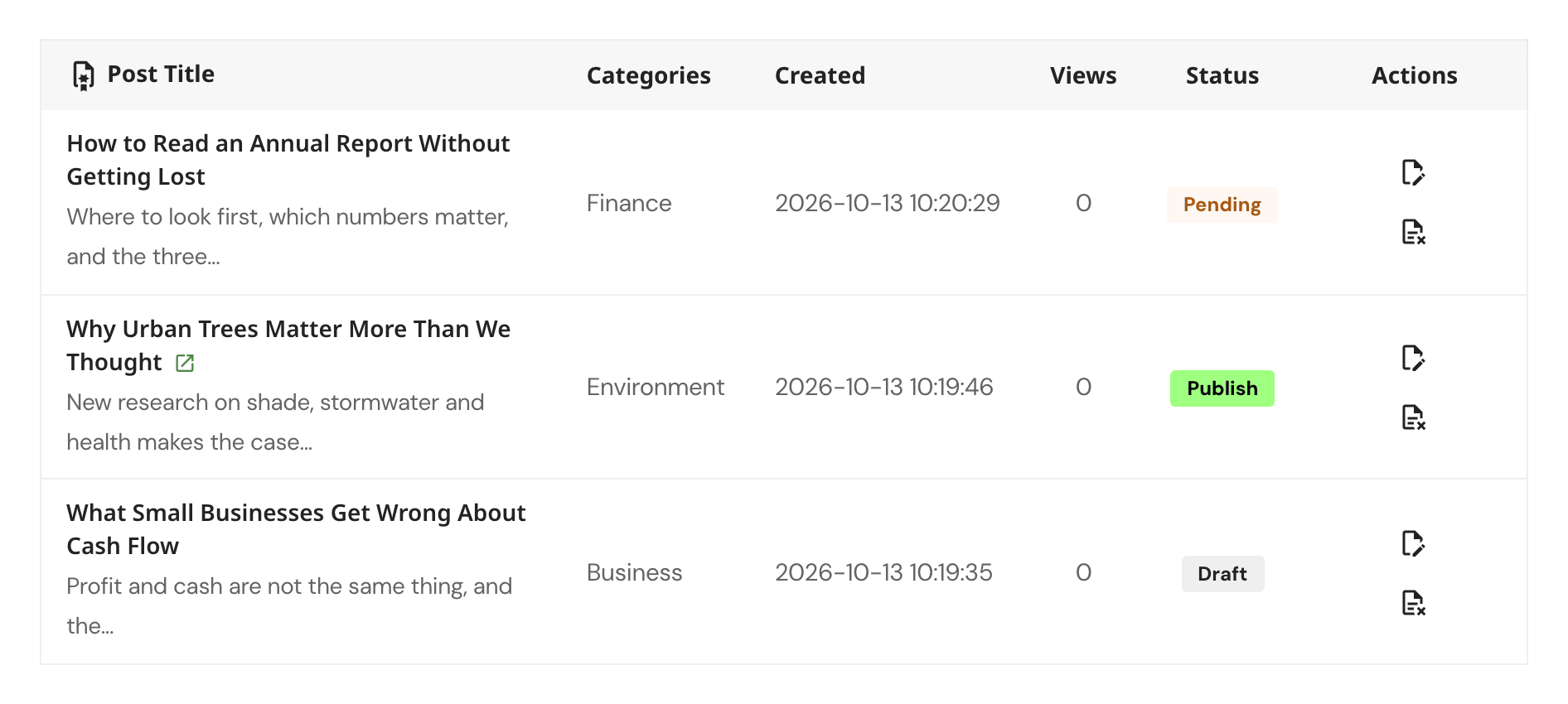The image size is (1568, 704).
Task: Click the Created column header
Action: tap(820, 75)
